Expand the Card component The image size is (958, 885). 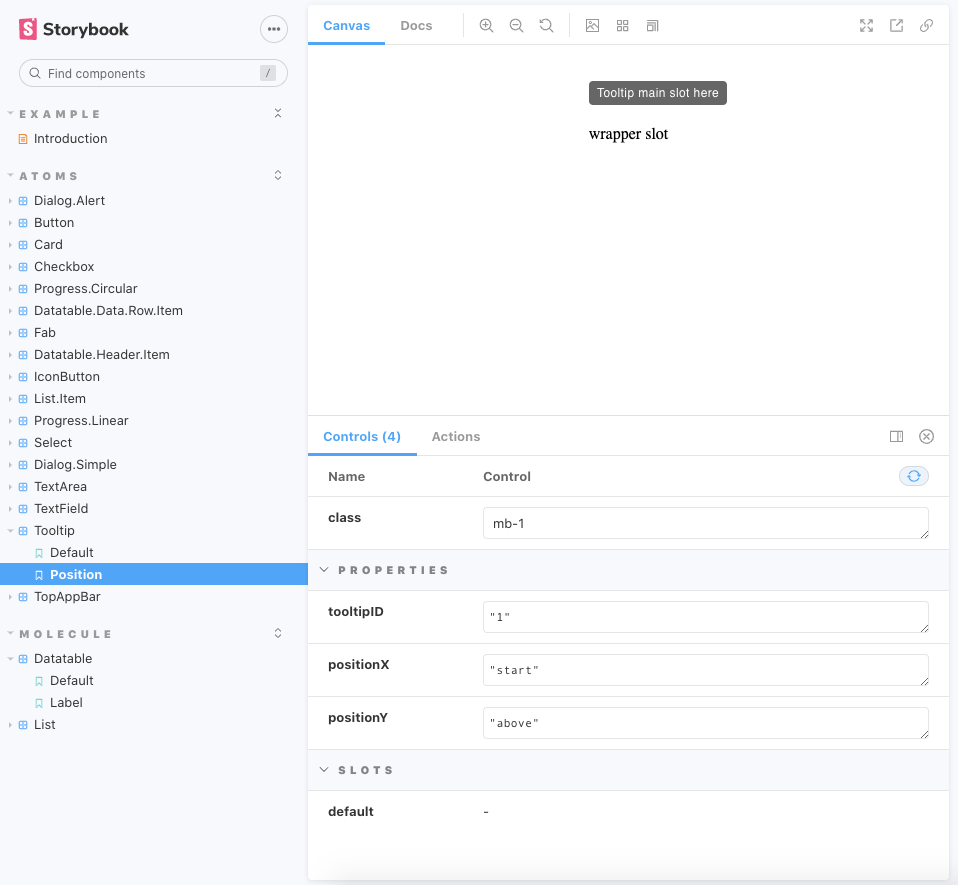(x=48, y=244)
